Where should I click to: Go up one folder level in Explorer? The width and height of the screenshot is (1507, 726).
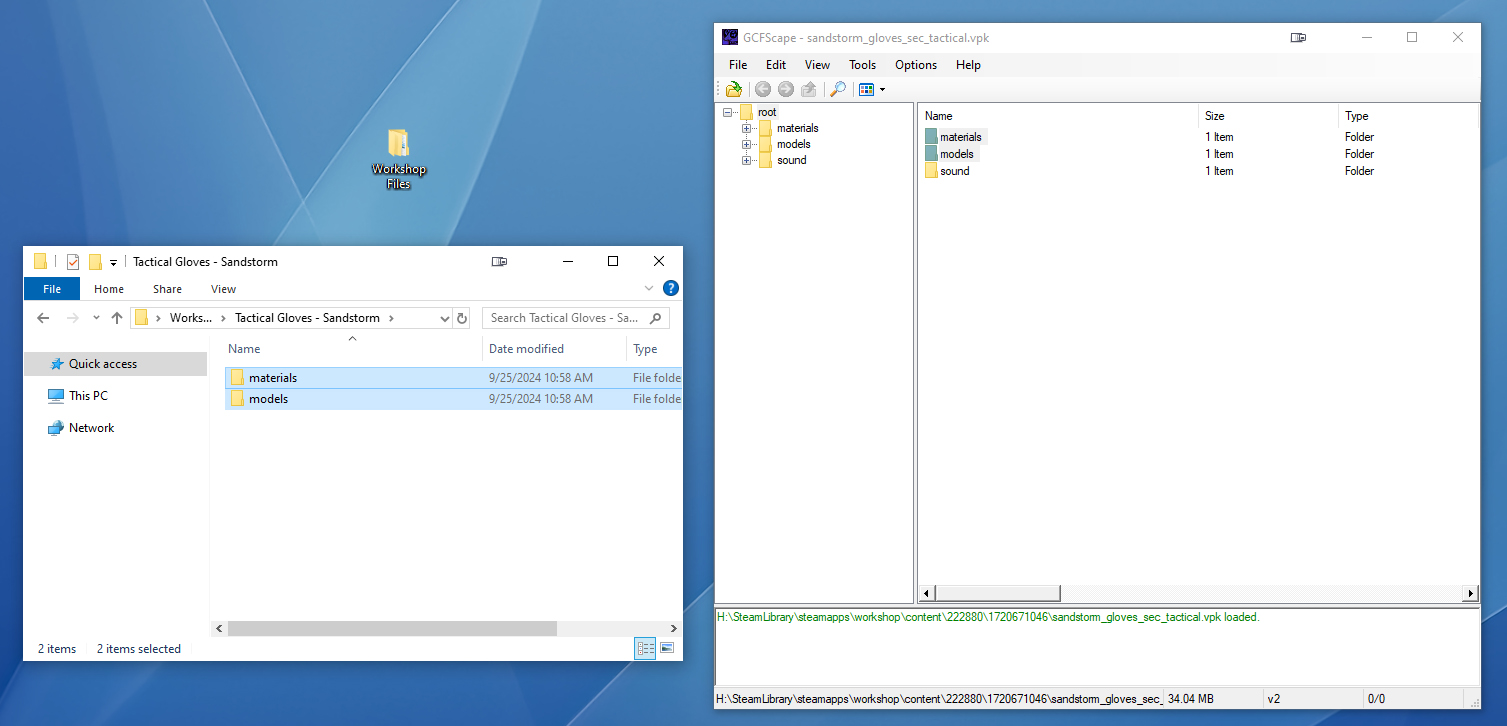pos(117,318)
